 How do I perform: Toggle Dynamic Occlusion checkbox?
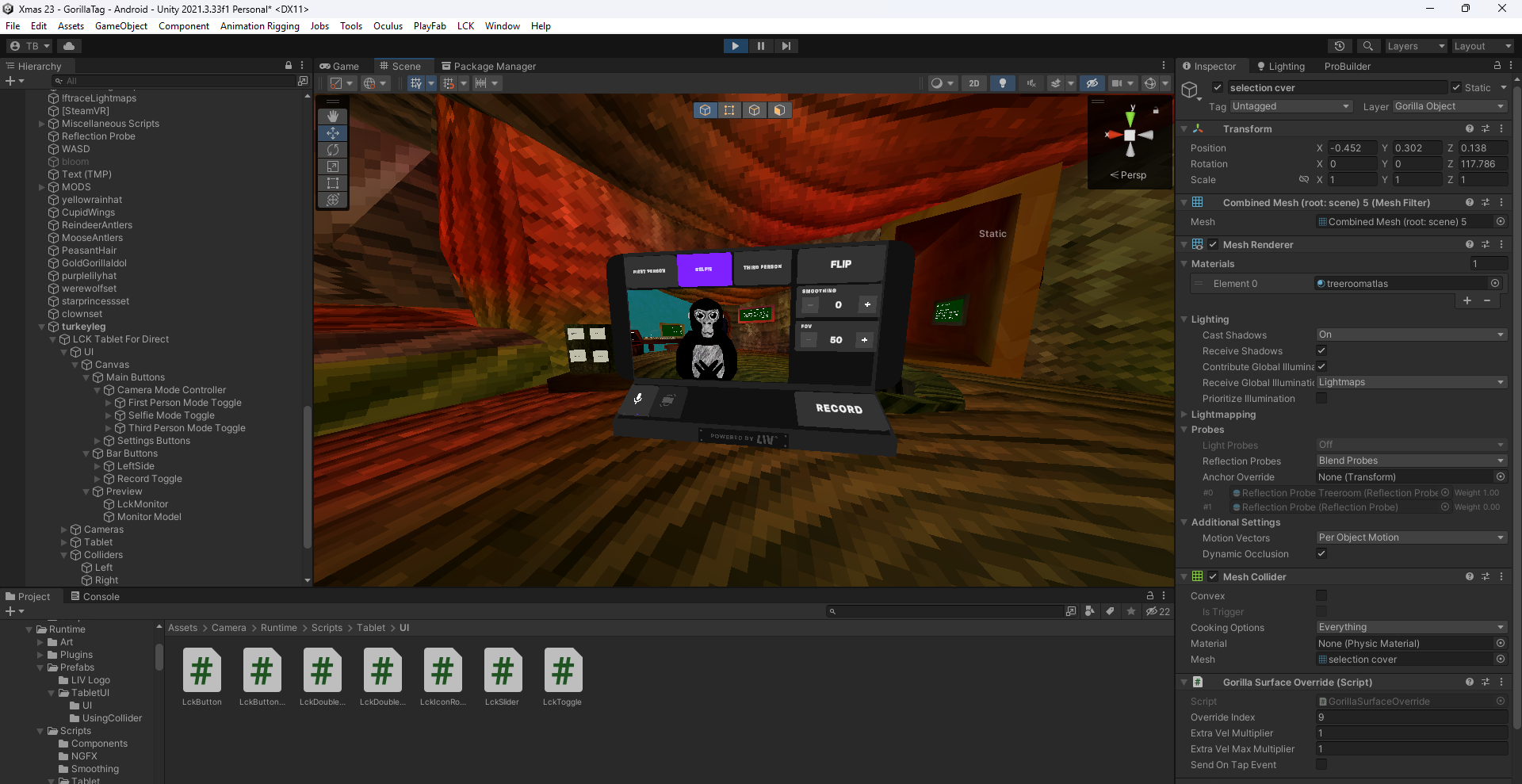[1321, 553]
